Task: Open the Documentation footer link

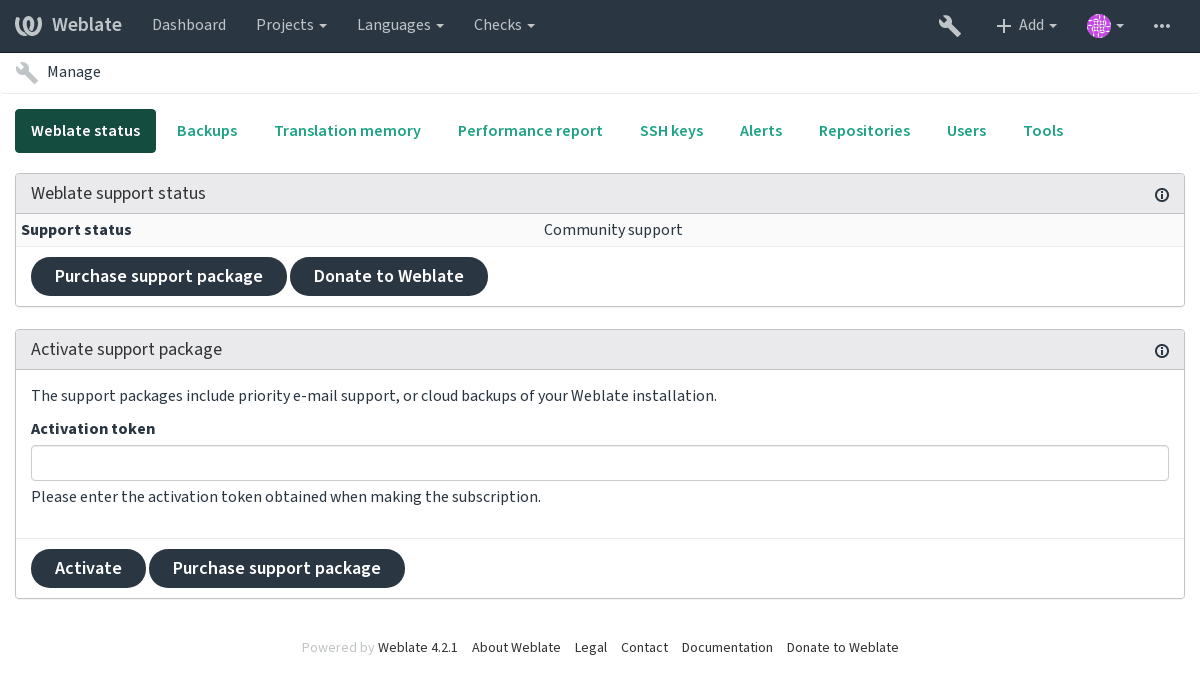Action: tap(727, 647)
